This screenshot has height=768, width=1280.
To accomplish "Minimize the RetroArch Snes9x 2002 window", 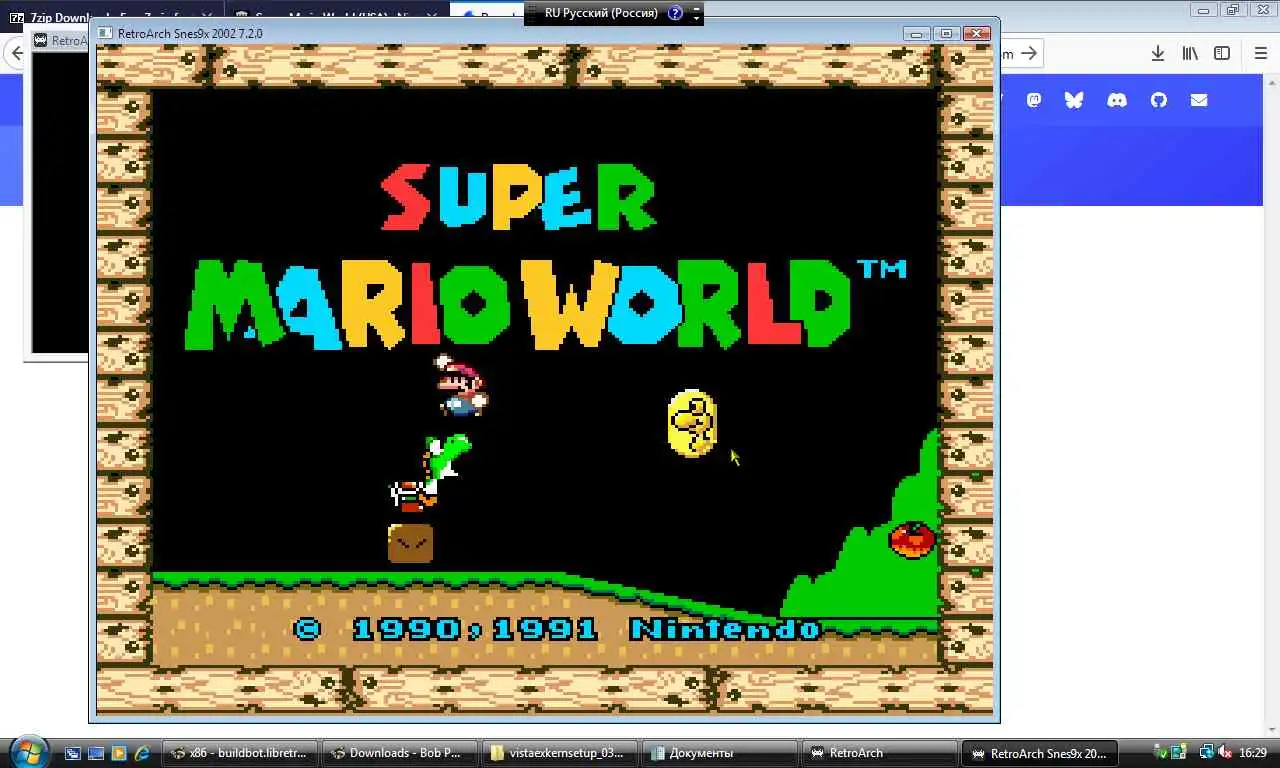I will pos(917,33).
